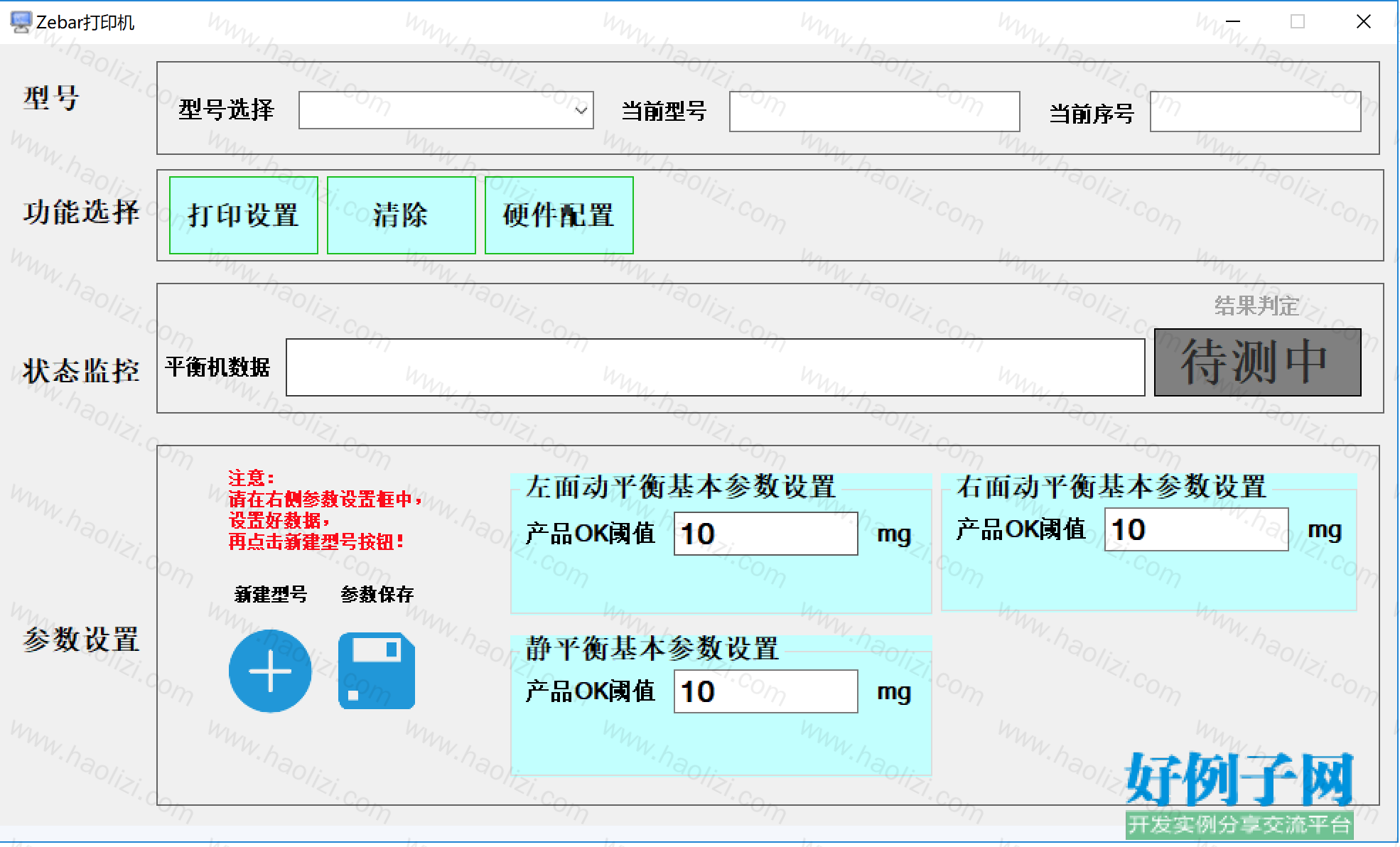Edit 右面动平衡 产品OK阈值 input
1400x847 pixels.
click(1196, 529)
